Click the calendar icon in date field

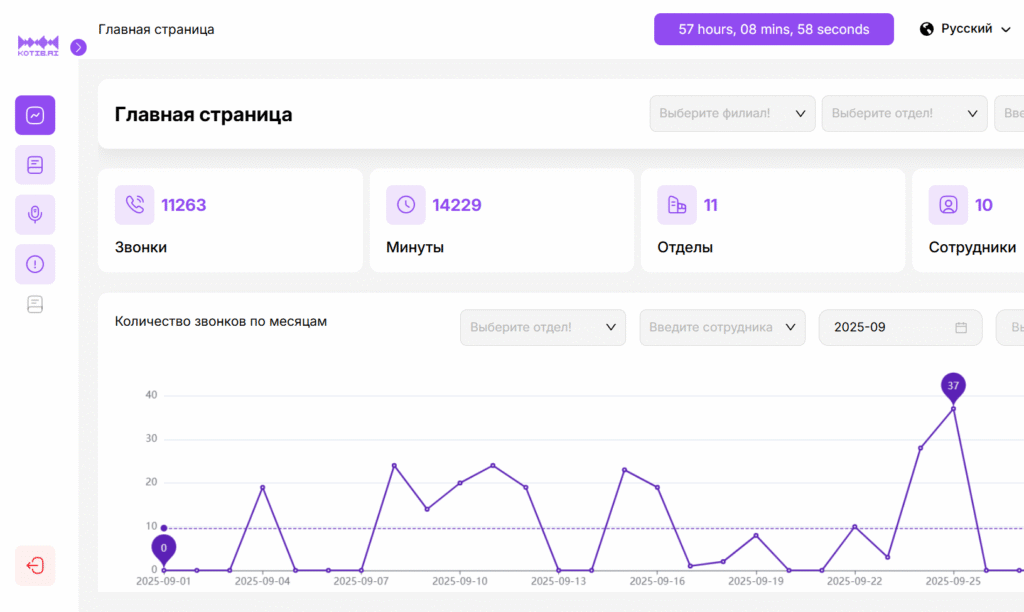coord(961,328)
